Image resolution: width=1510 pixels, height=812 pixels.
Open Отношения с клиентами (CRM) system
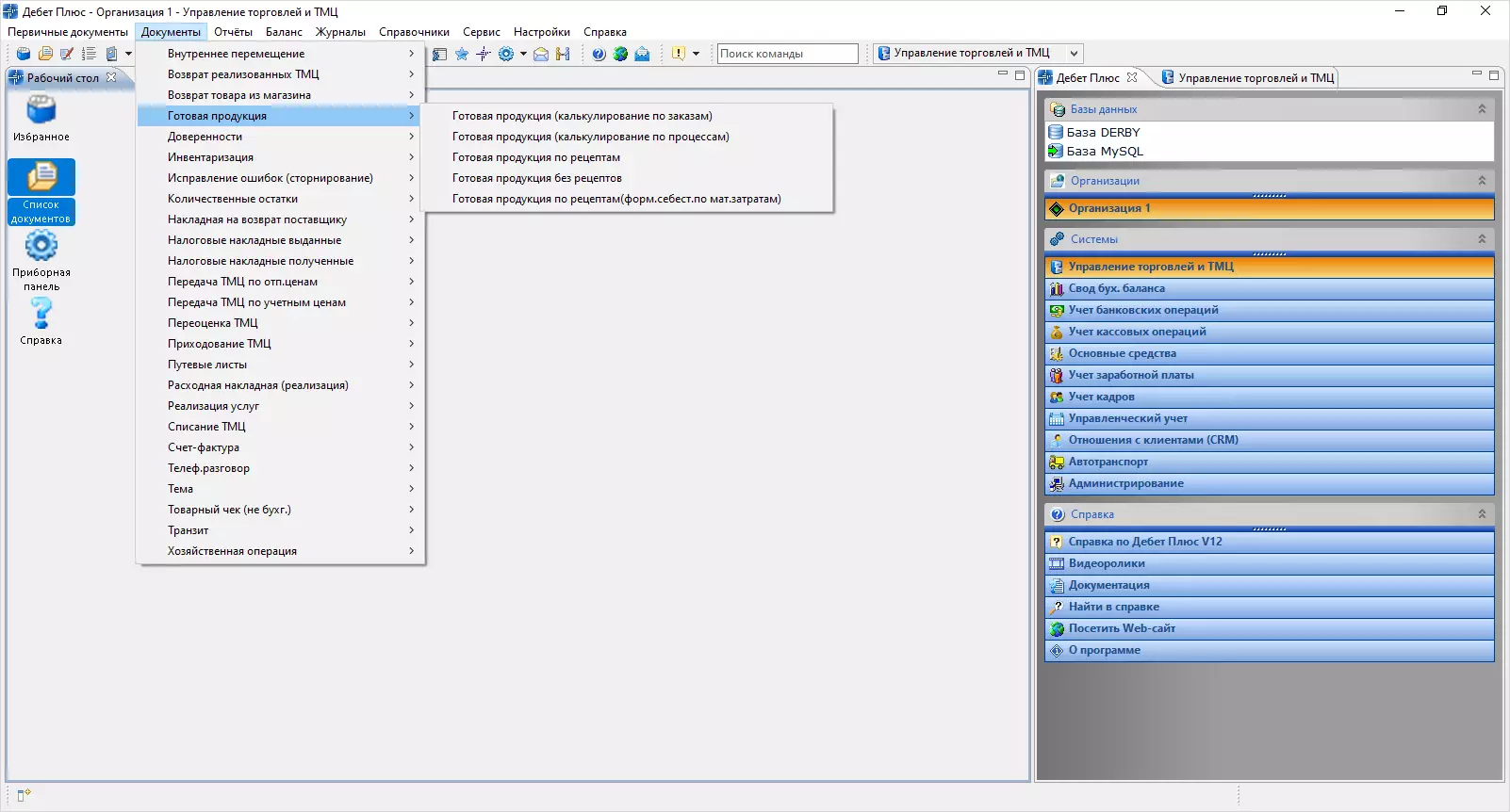pyautogui.click(x=1270, y=440)
